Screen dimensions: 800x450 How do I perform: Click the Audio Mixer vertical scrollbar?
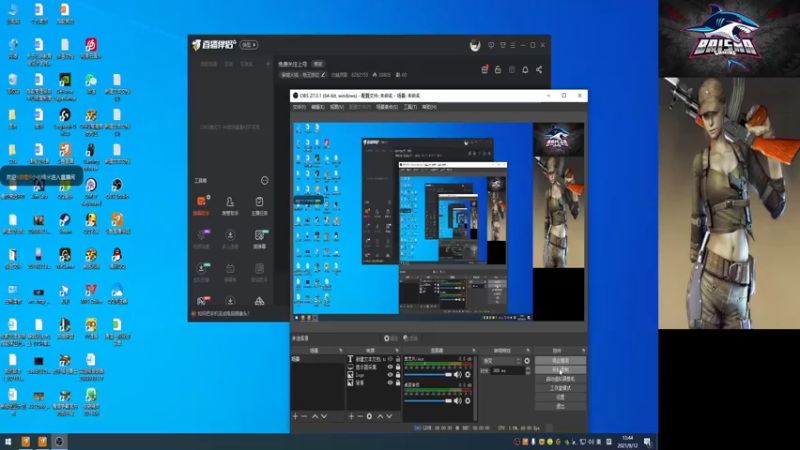[476, 388]
